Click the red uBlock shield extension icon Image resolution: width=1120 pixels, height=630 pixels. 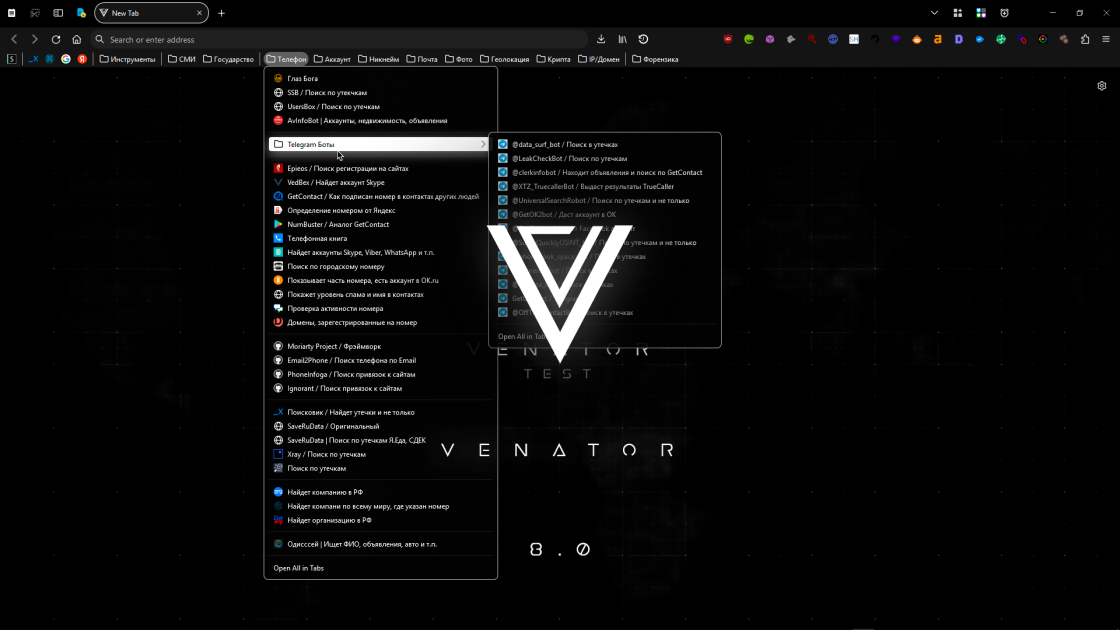click(728, 39)
